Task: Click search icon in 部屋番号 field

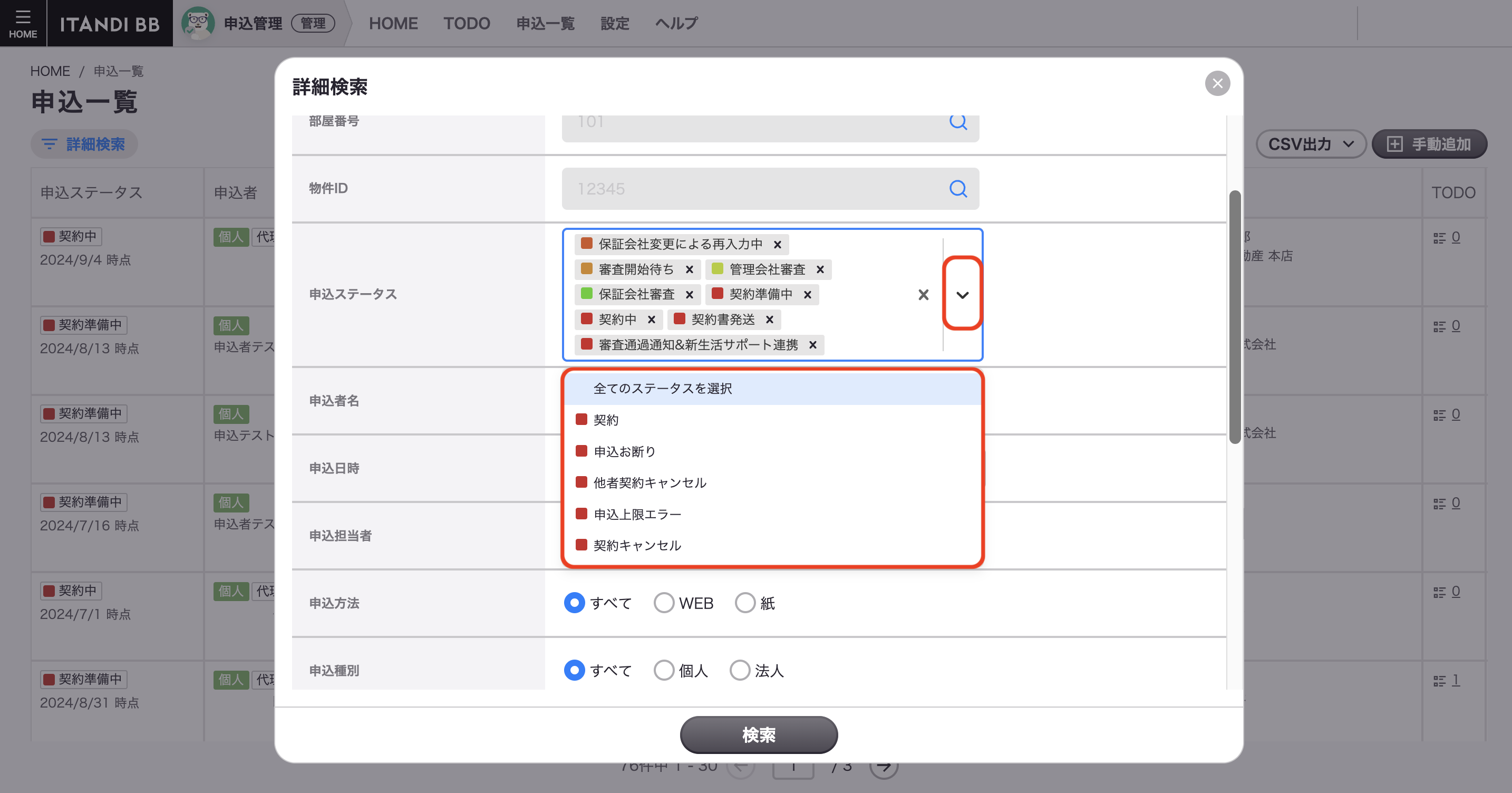Action: 958,121
